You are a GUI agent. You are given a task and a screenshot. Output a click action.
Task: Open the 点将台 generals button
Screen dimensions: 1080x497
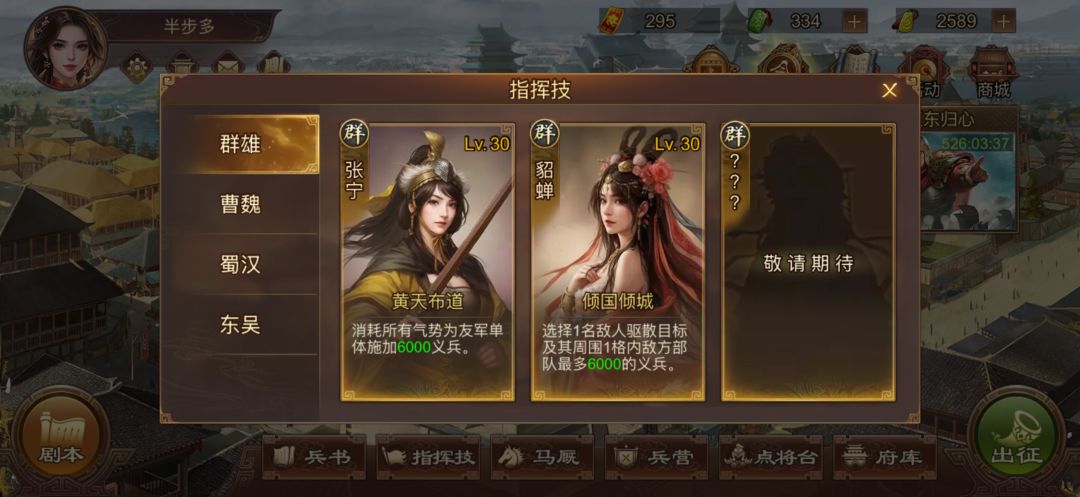pos(771,457)
